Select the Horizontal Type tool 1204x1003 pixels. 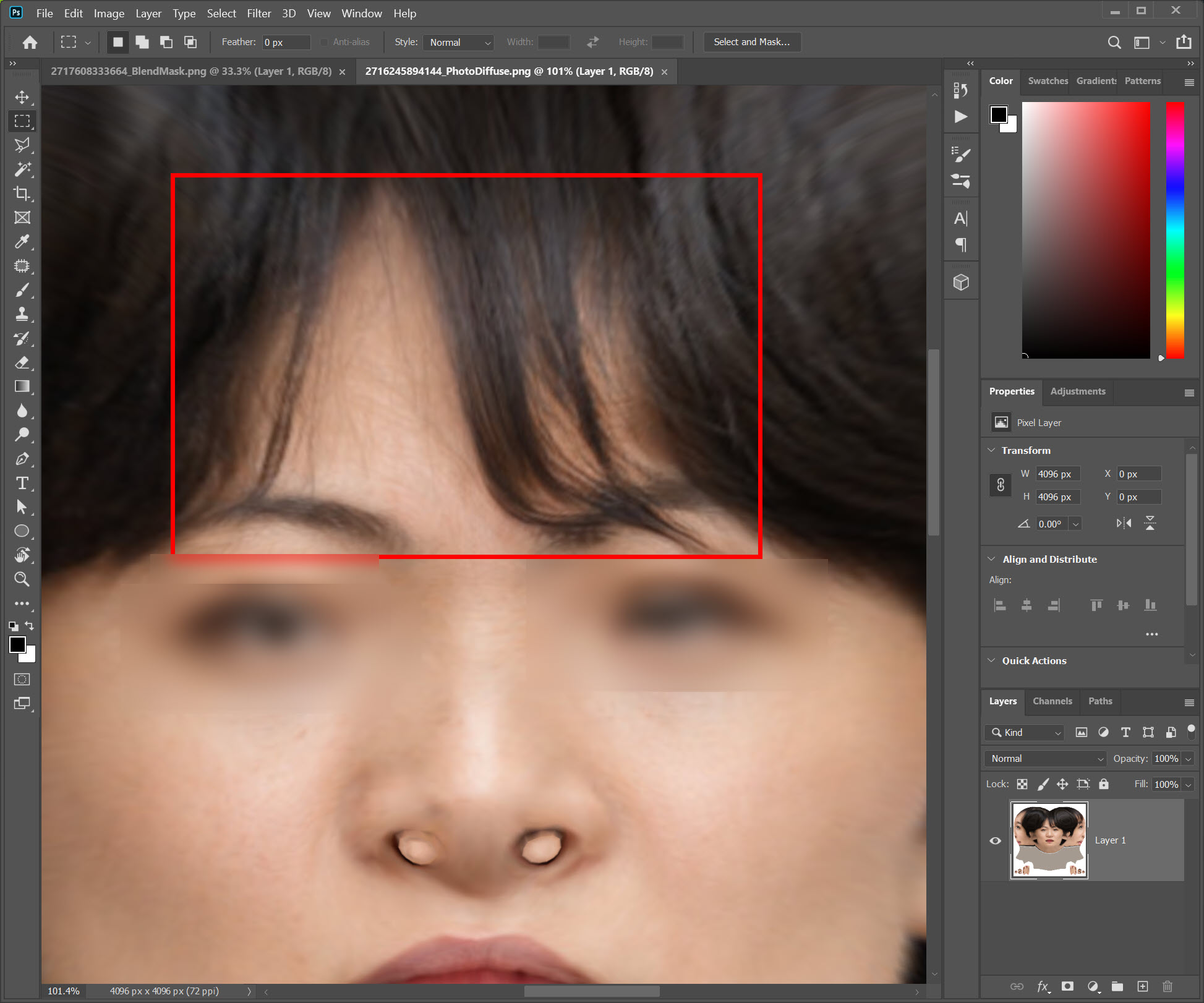pos(22,483)
